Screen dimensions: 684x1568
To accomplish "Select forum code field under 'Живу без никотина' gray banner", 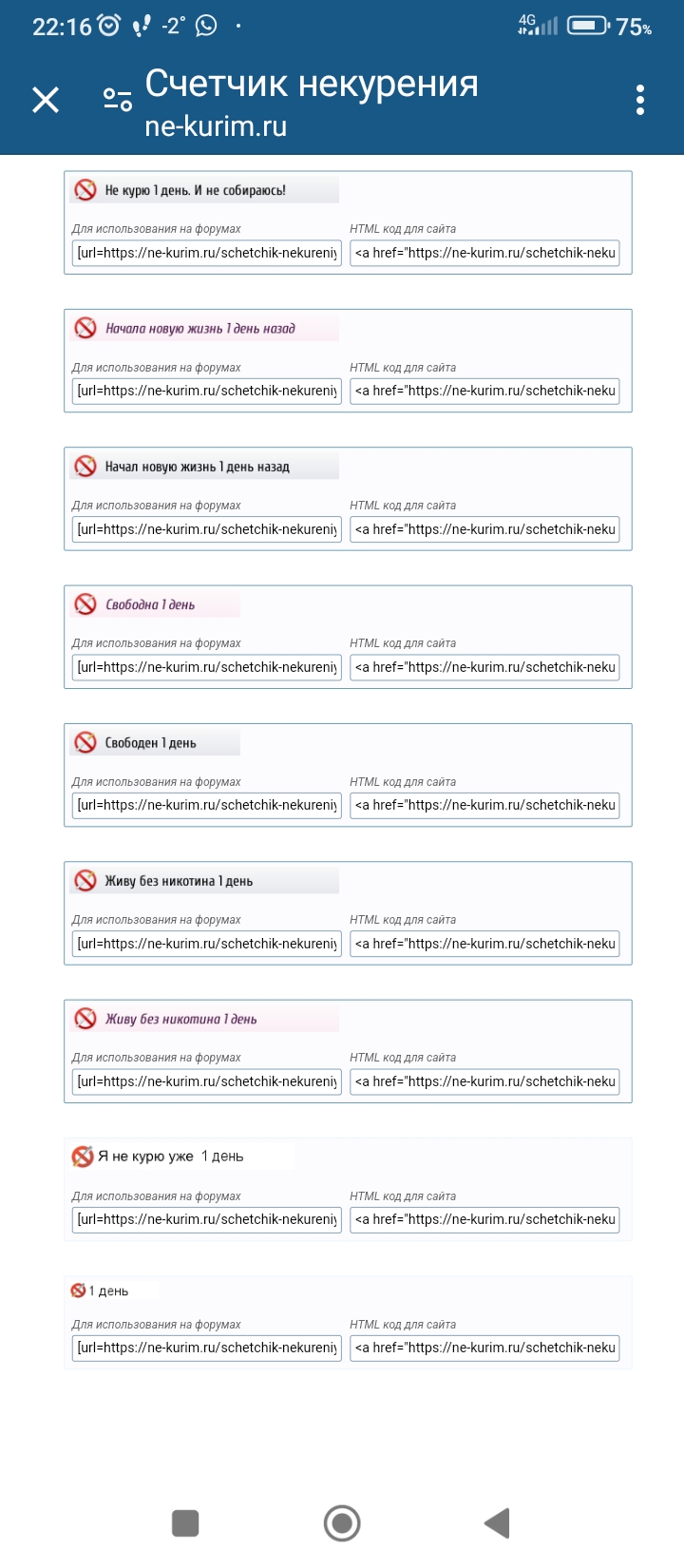I will tap(206, 944).
